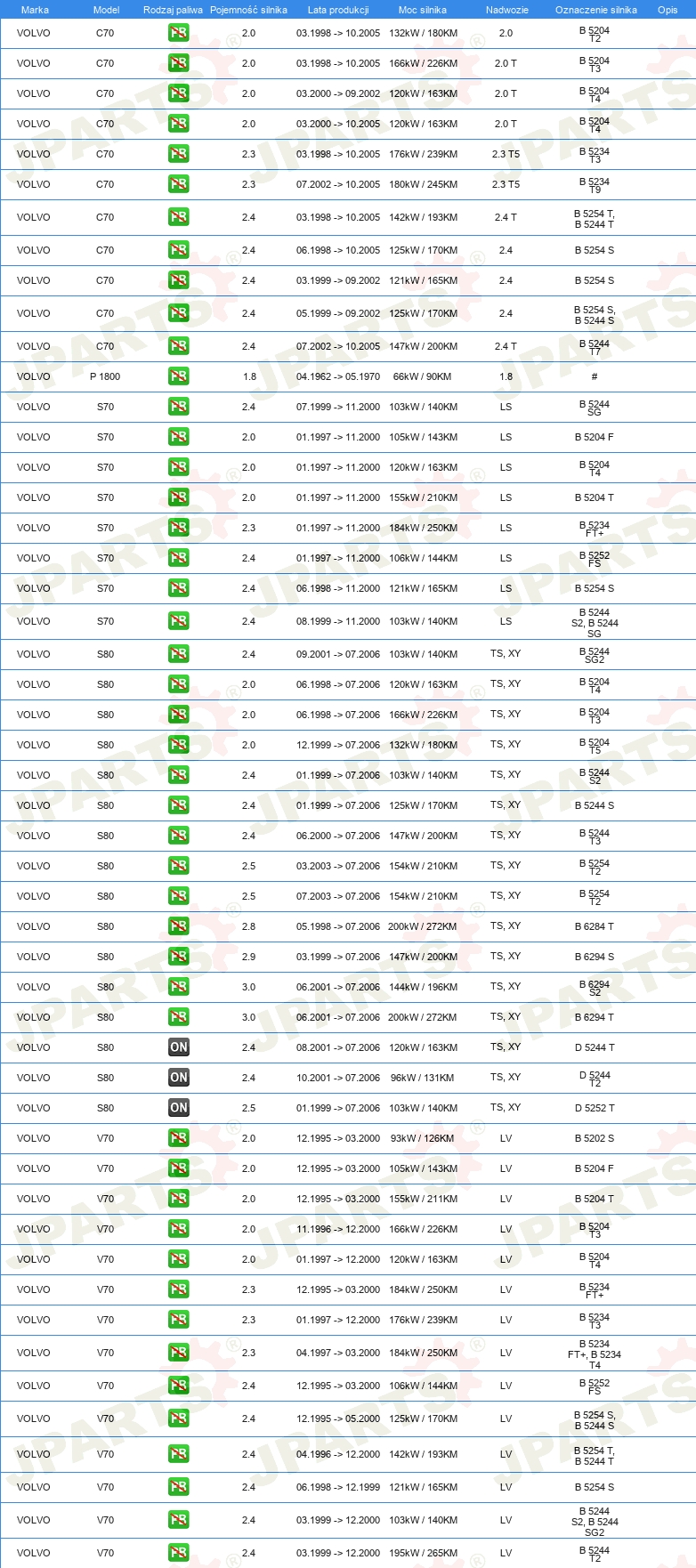Image resolution: width=696 pixels, height=1568 pixels.
Task: Click the Opis column header
Action: (x=668, y=10)
